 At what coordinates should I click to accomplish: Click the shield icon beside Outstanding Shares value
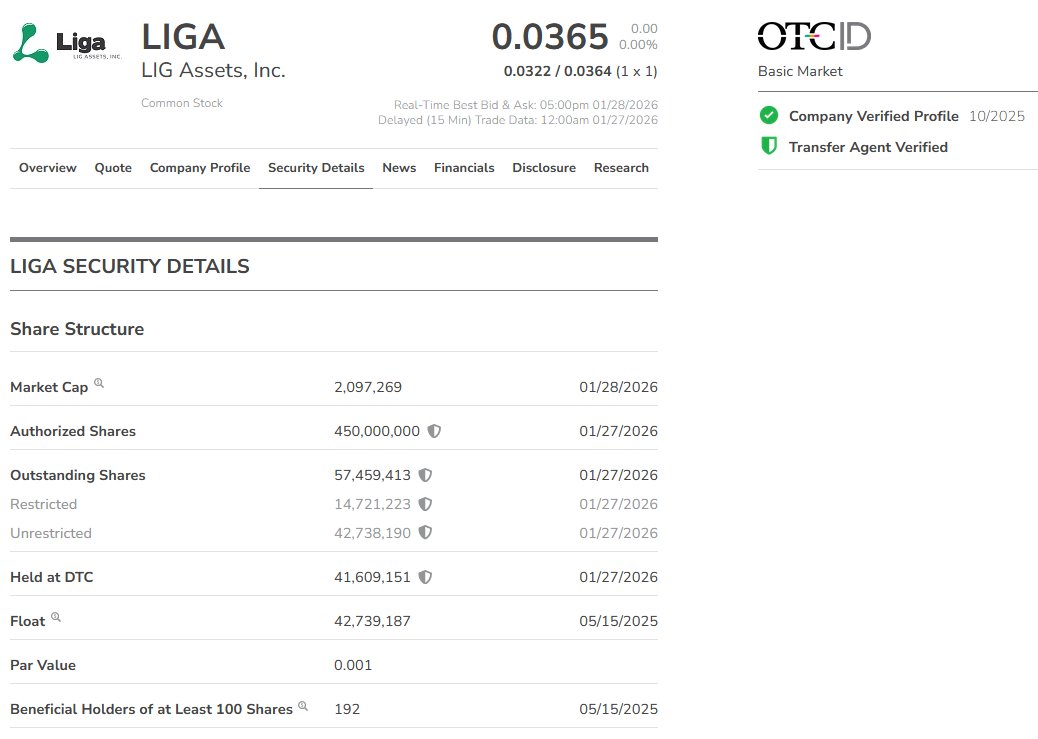pos(426,475)
